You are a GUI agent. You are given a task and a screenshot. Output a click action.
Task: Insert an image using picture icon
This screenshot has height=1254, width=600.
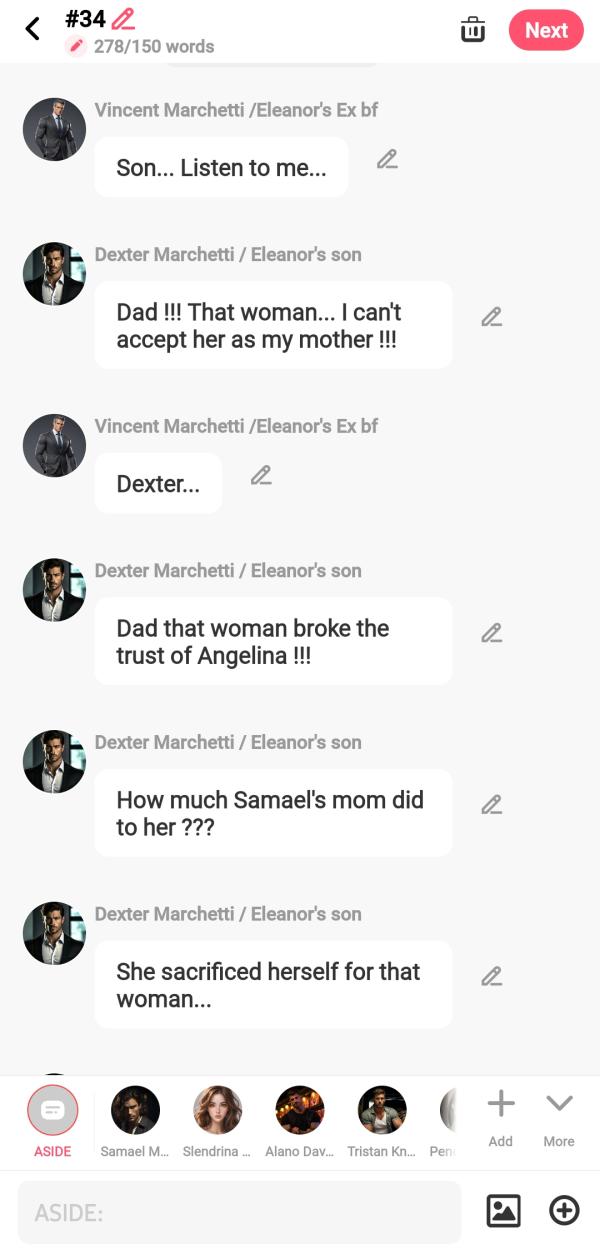(x=503, y=1211)
